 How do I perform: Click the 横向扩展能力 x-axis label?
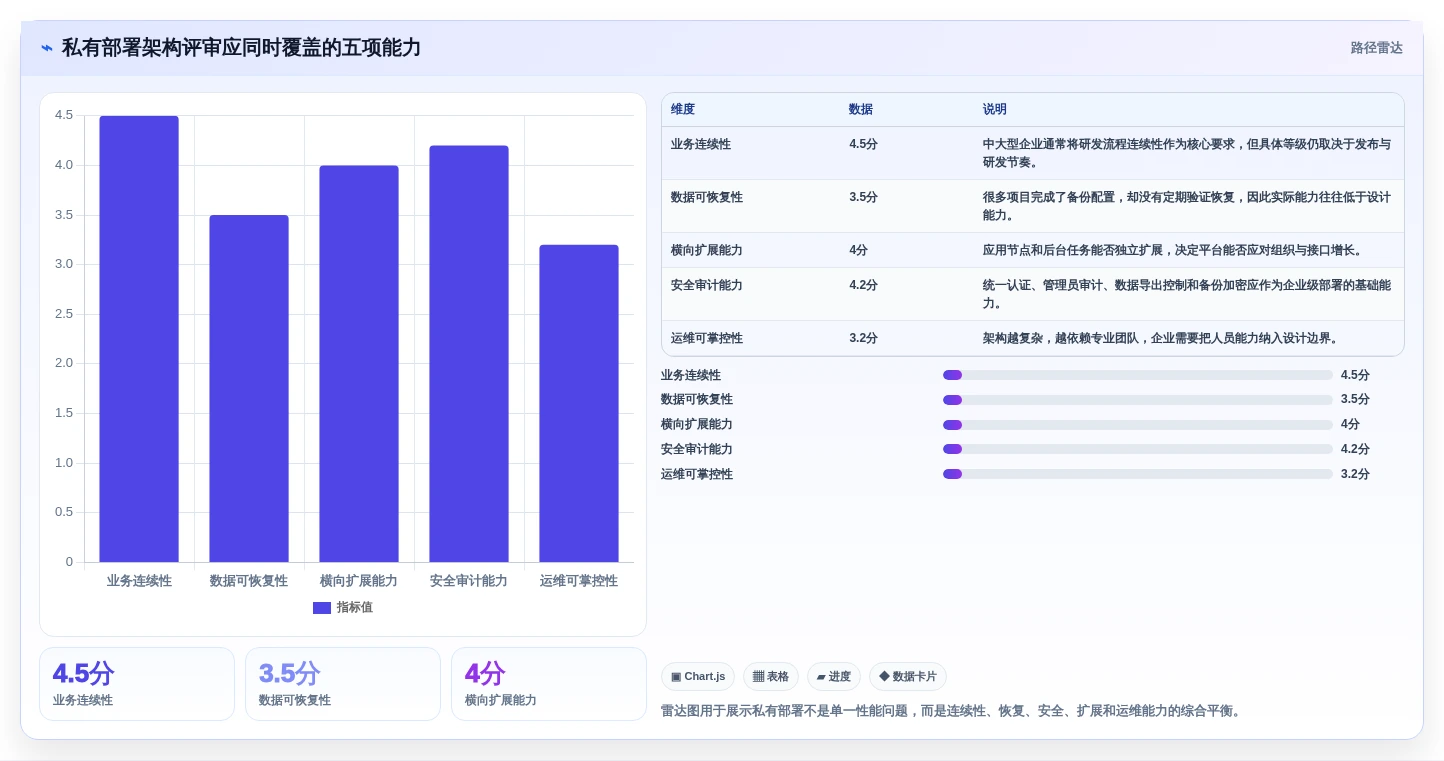pos(359,581)
